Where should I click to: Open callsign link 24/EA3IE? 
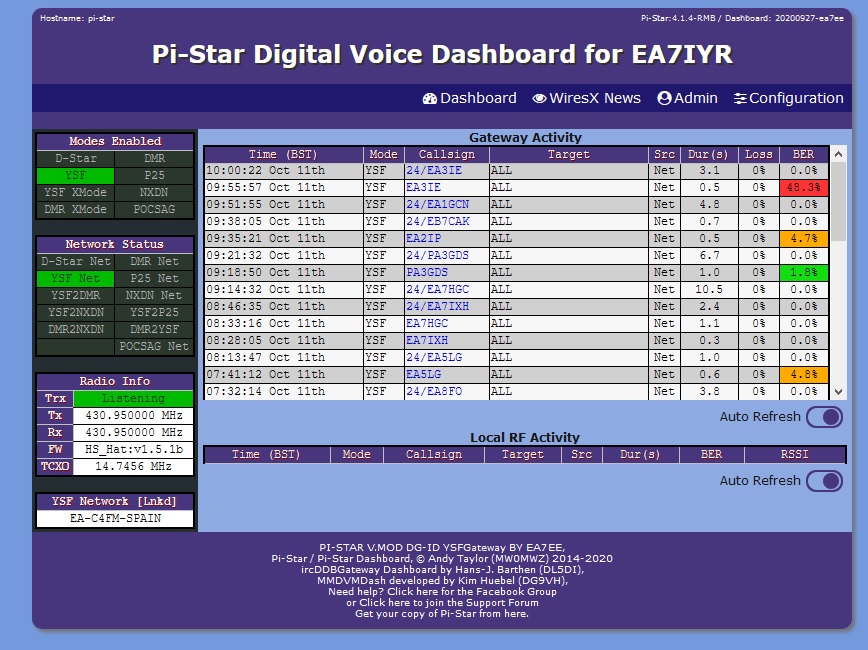click(434, 171)
